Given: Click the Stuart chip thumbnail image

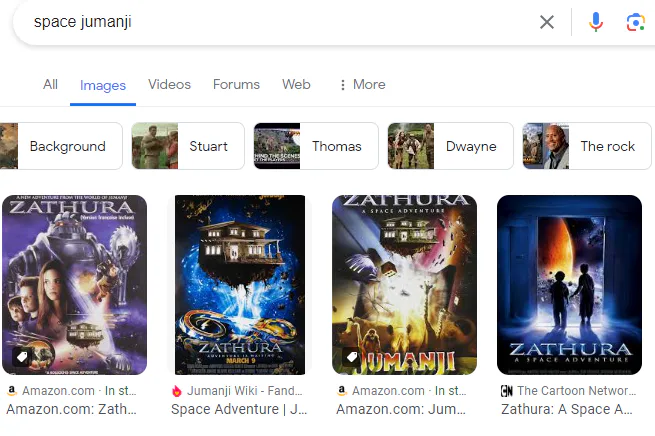Looking at the screenshot, I should pos(155,146).
